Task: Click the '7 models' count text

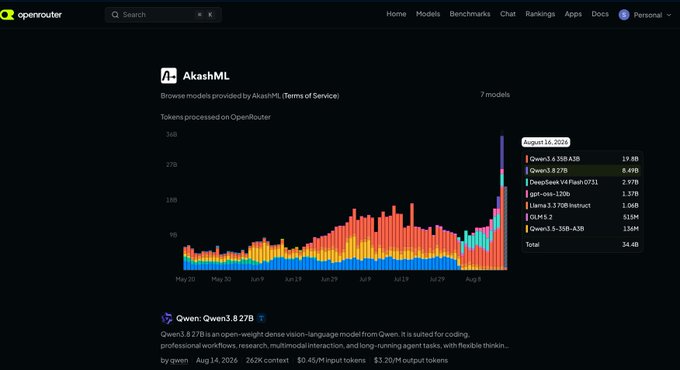Action: (x=495, y=95)
